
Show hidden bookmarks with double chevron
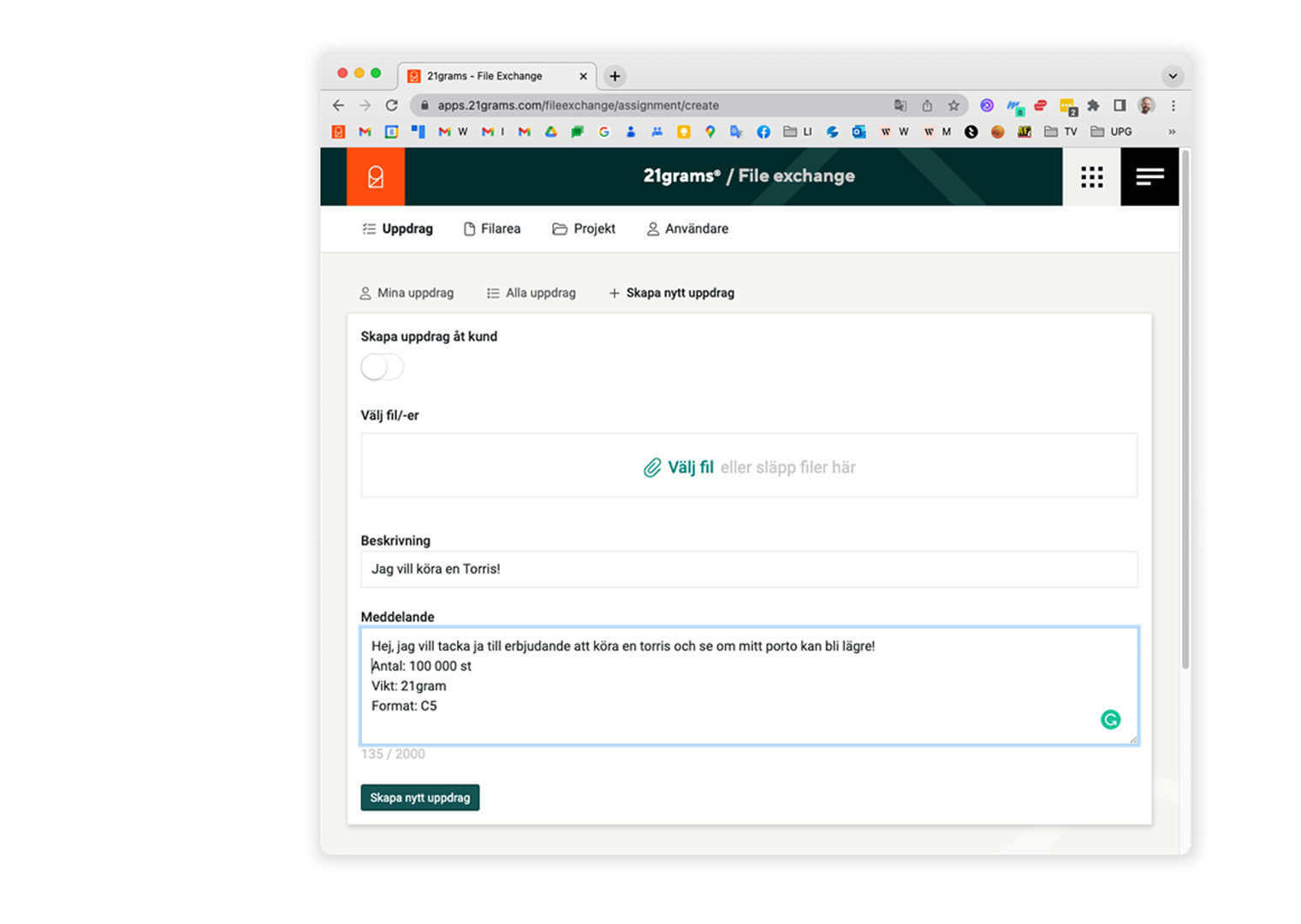pyautogui.click(x=1171, y=132)
